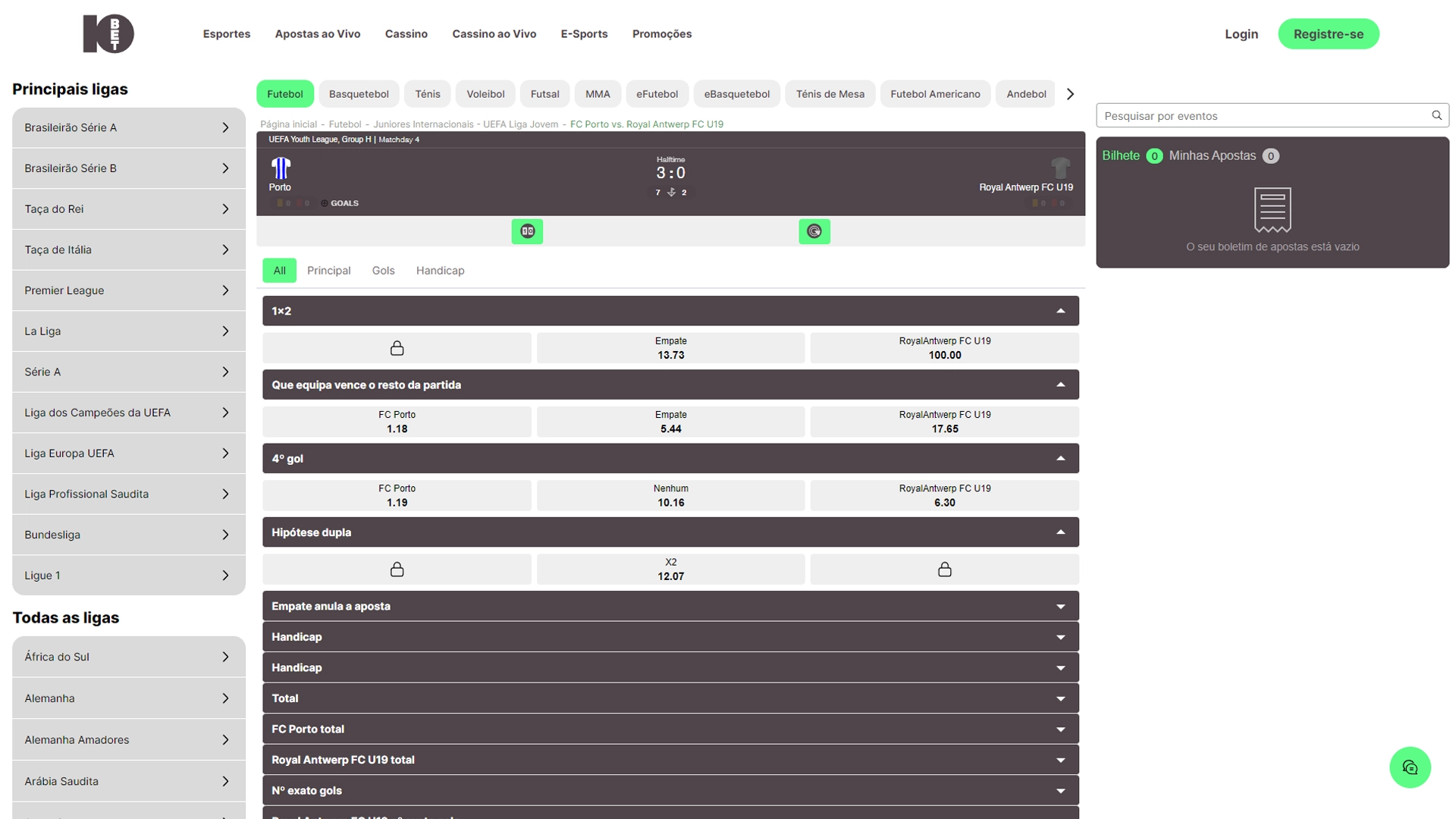
Task: Expand Alemanha Amadores leagues
Action: (129, 739)
